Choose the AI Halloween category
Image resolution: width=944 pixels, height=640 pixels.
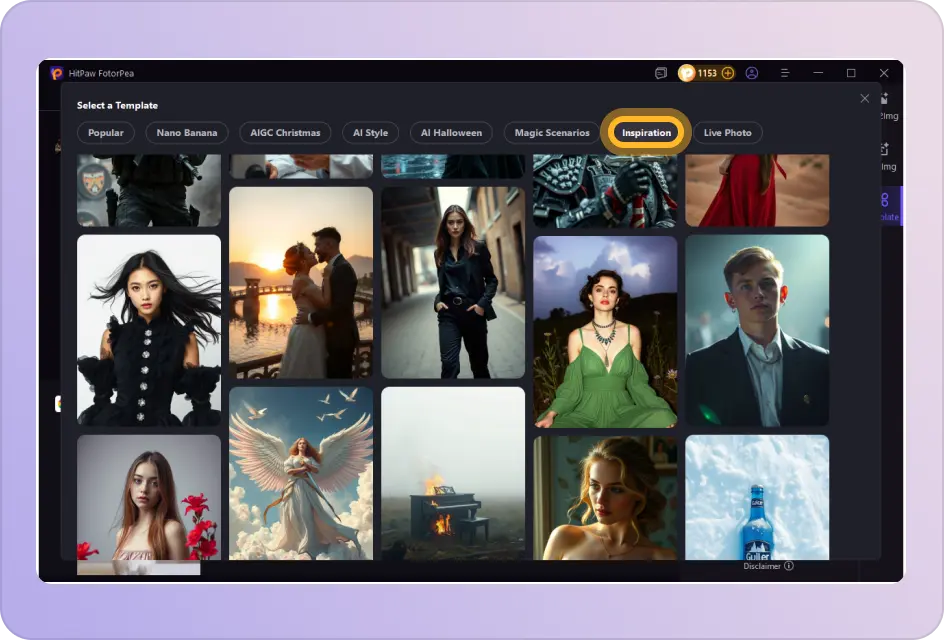pos(451,133)
